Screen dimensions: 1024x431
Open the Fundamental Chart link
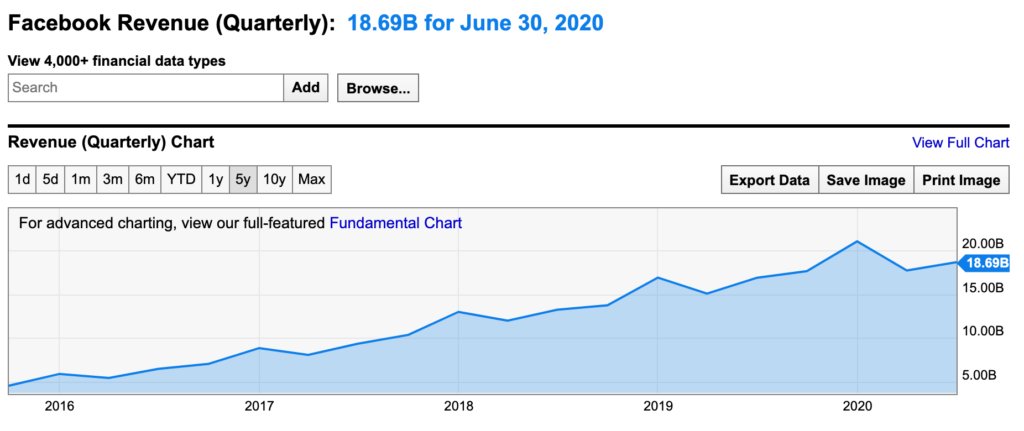point(396,223)
